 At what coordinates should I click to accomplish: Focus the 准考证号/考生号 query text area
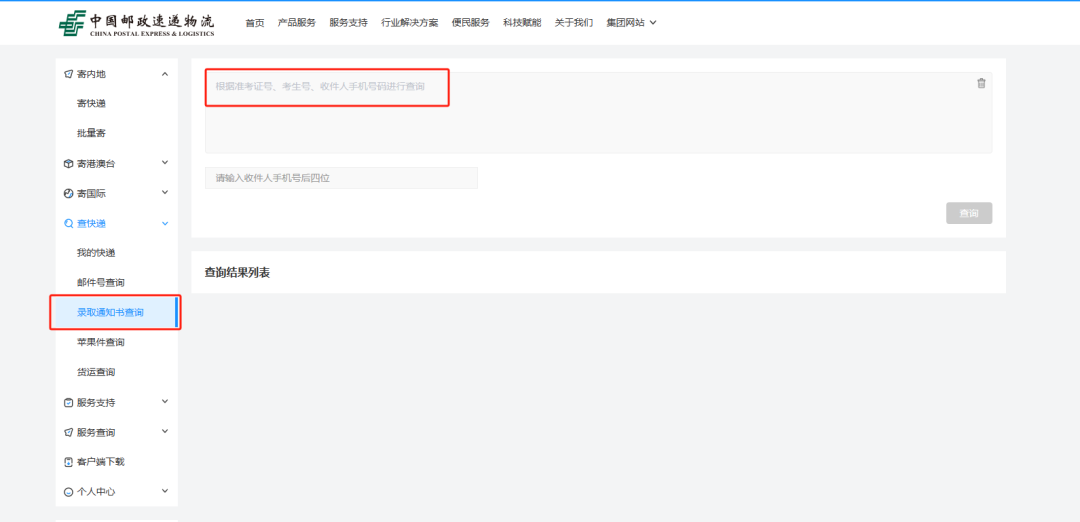pos(599,112)
